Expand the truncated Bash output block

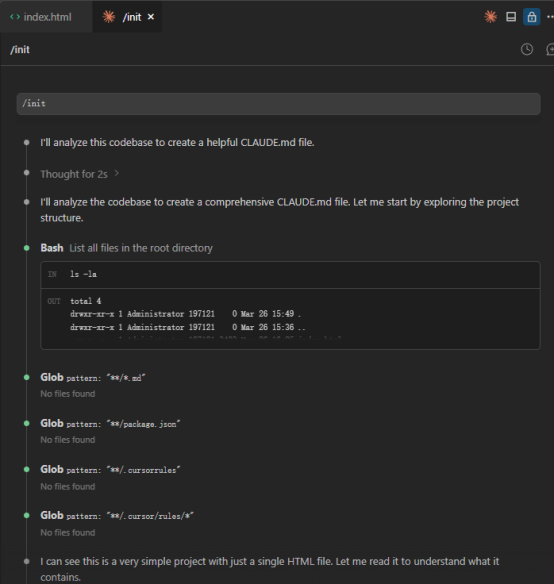coord(290,319)
